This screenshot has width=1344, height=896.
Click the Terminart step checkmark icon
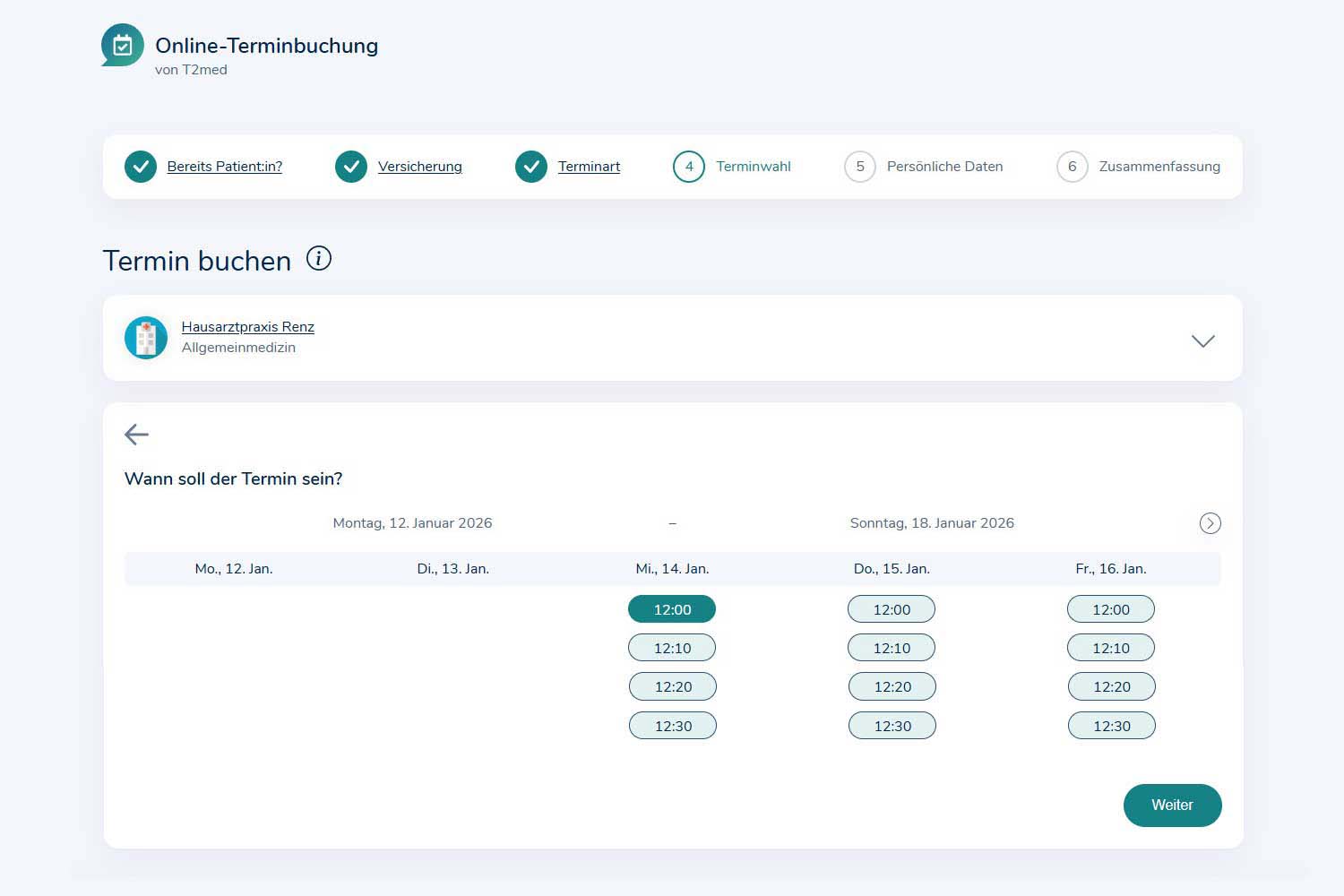pyautogui.click(x=531, y=167)
